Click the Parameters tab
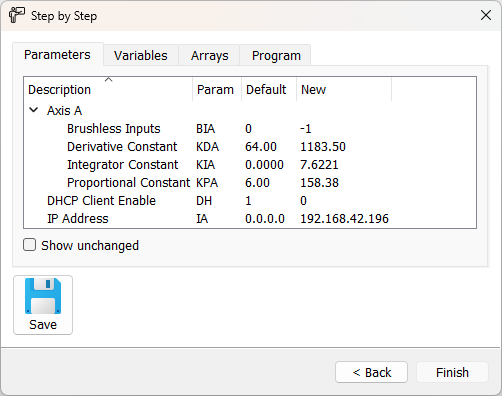Screen dimensions: 502x396 (57, 55)
